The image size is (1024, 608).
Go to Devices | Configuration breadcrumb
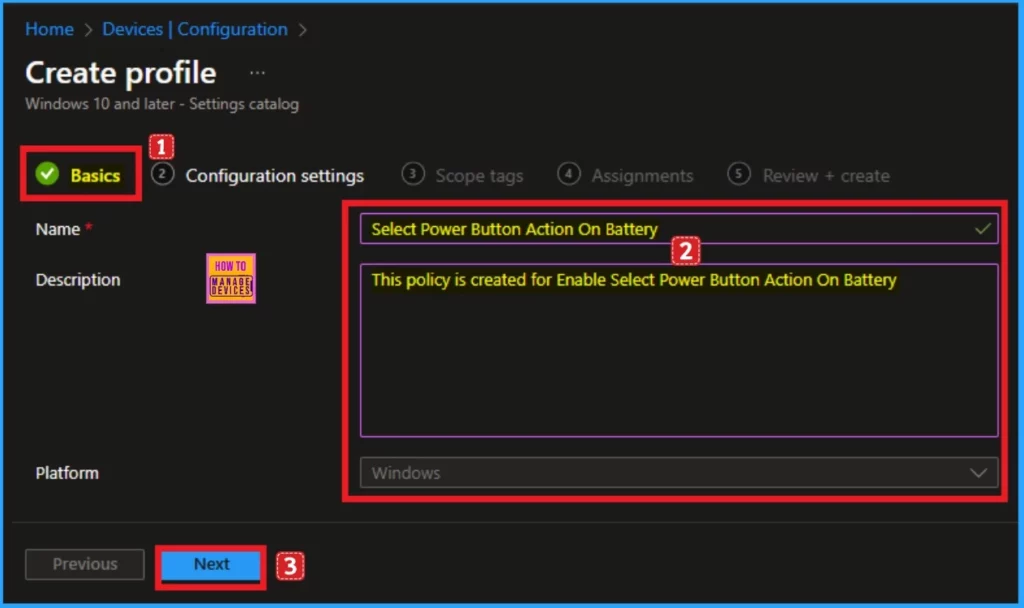point(195,29)
